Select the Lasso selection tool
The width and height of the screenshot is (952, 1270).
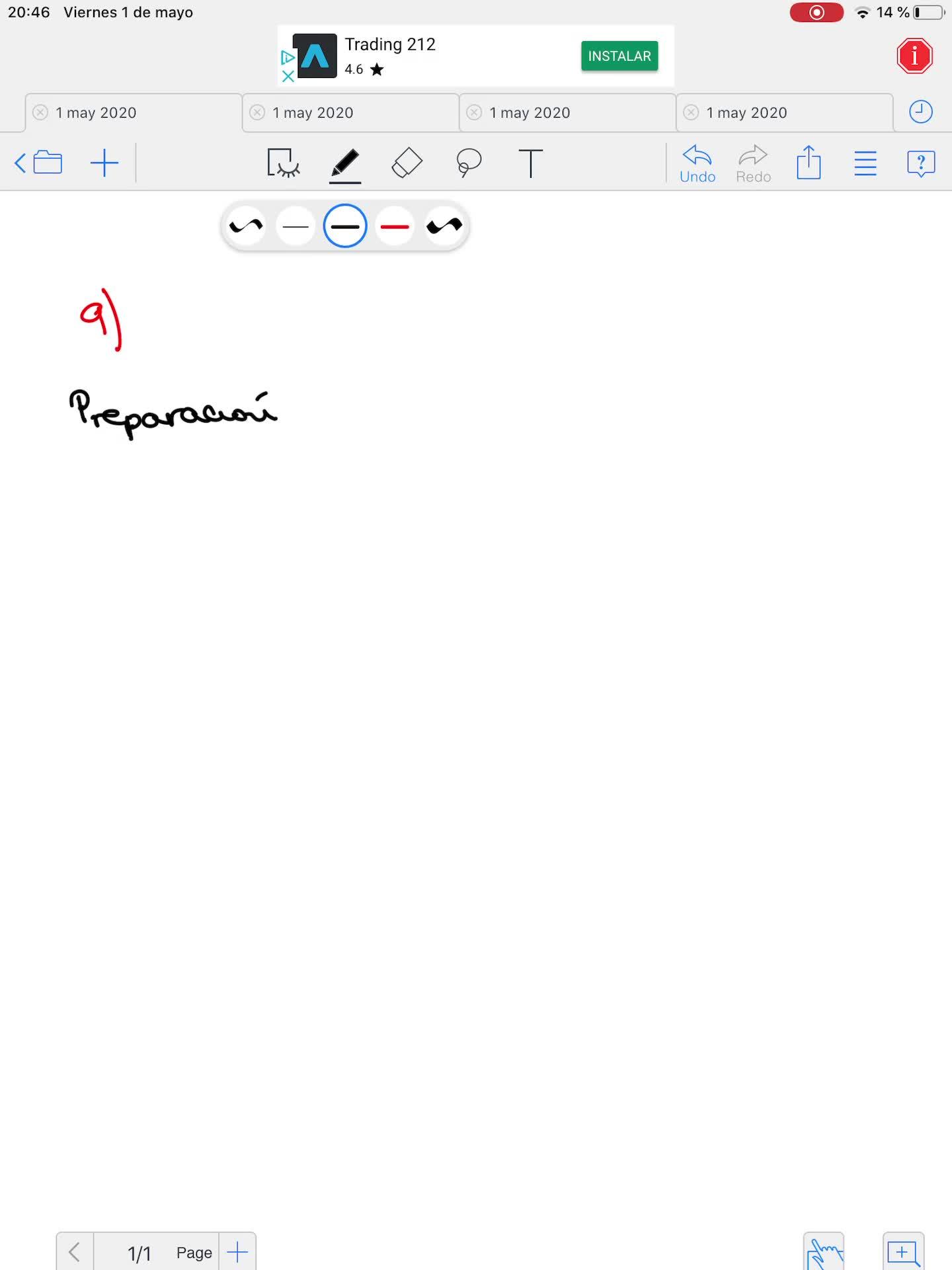(469, 163)
